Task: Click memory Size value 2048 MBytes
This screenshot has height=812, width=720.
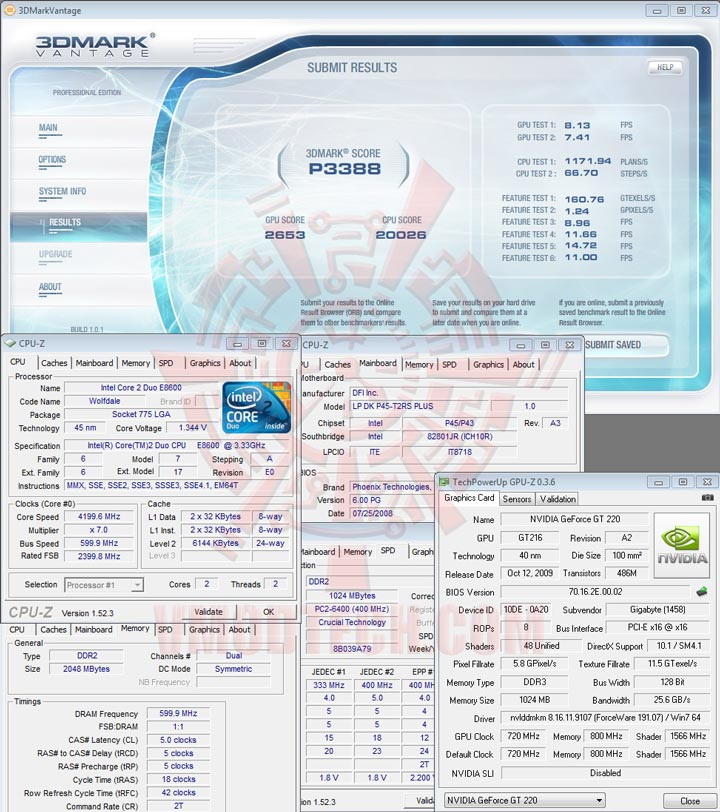Action: [x=87, y=669]
